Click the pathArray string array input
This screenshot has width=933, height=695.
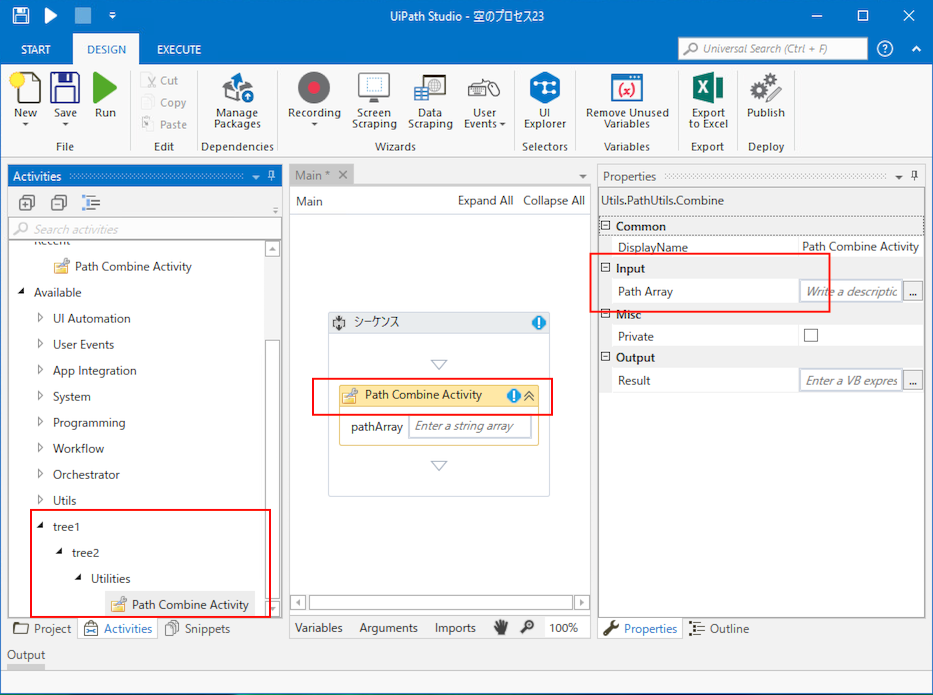click(x=469, y=426)
